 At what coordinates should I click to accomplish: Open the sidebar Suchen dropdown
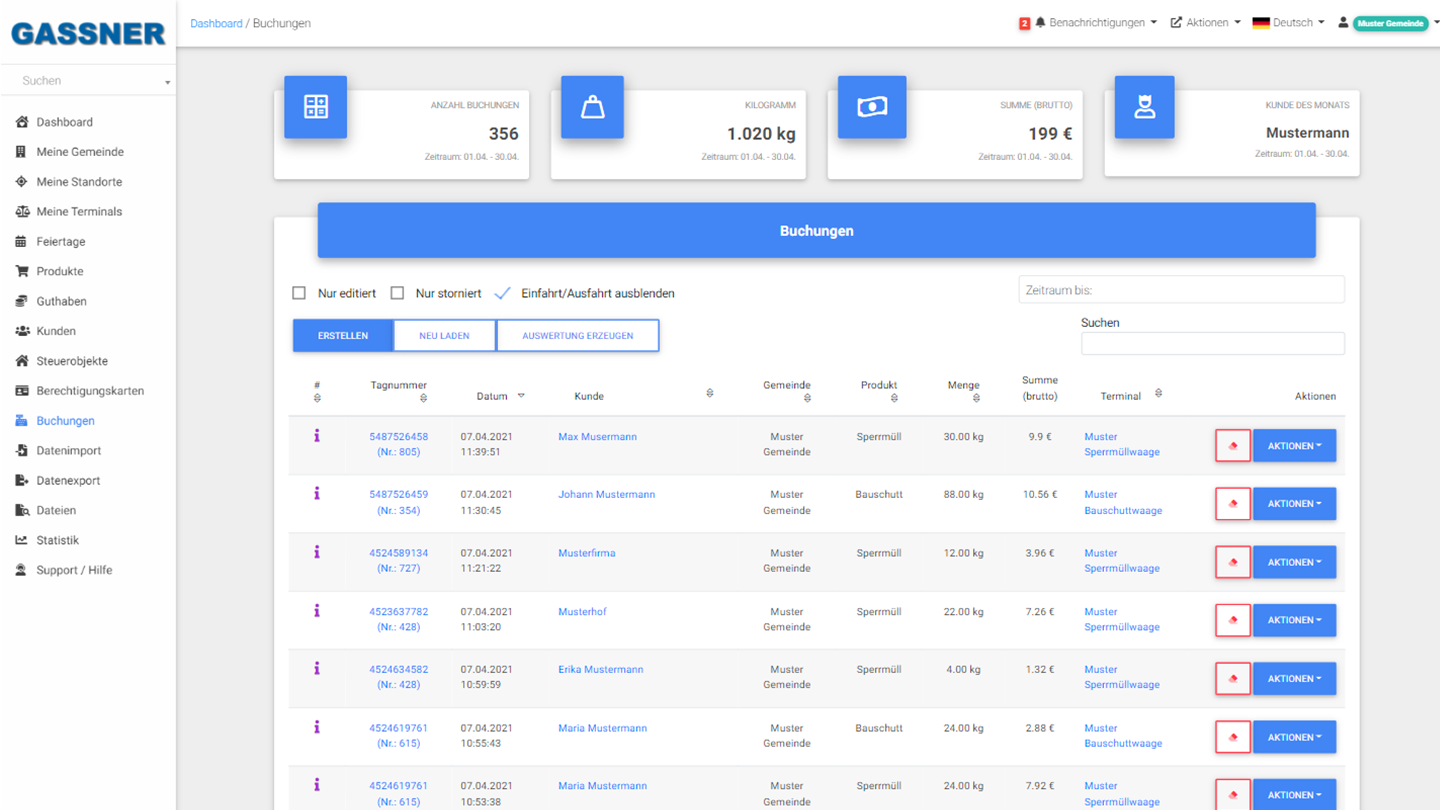[x=88, y=81]
